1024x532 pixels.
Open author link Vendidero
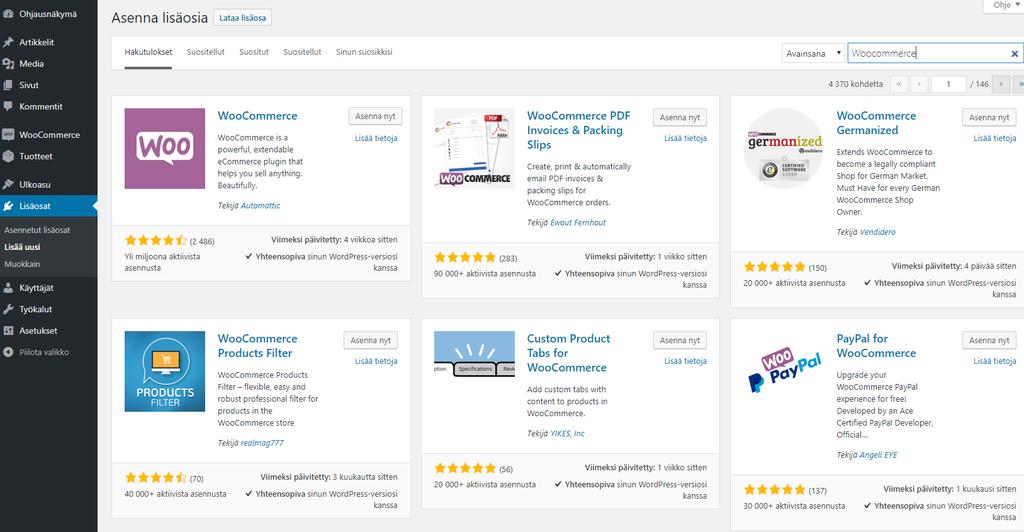[x=878, y=232]
